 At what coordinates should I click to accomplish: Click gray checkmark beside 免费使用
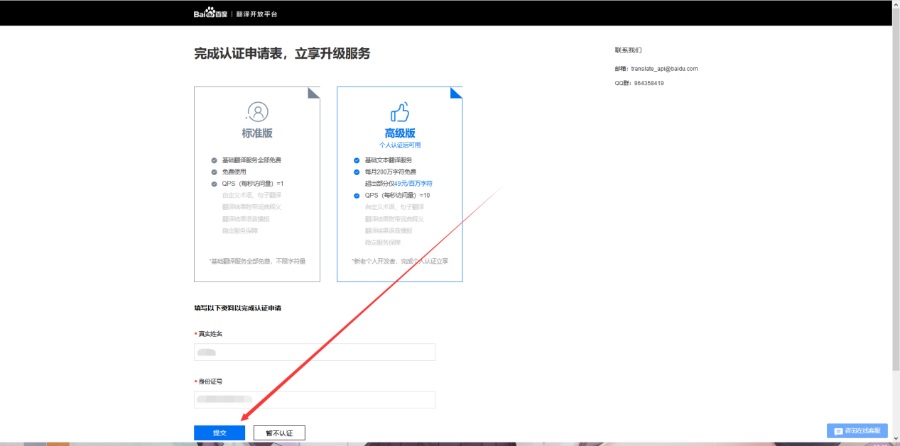point(214,172)
